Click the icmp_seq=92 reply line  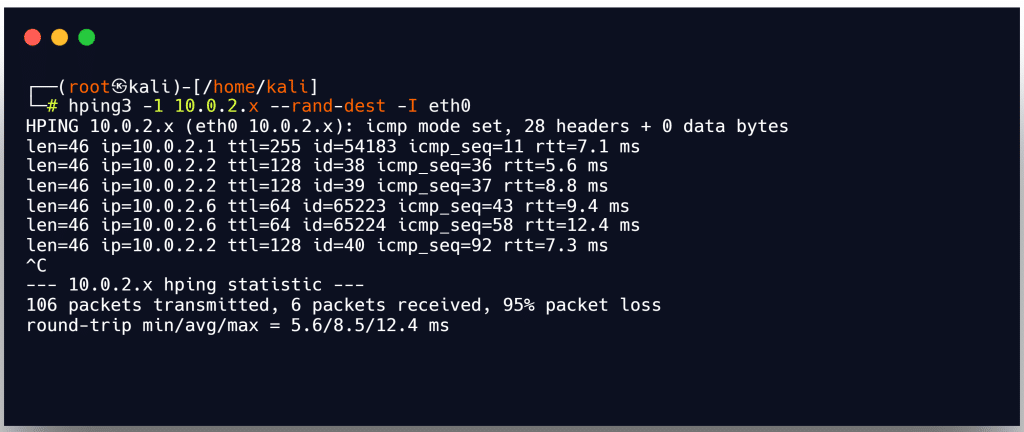coord(317,246)
